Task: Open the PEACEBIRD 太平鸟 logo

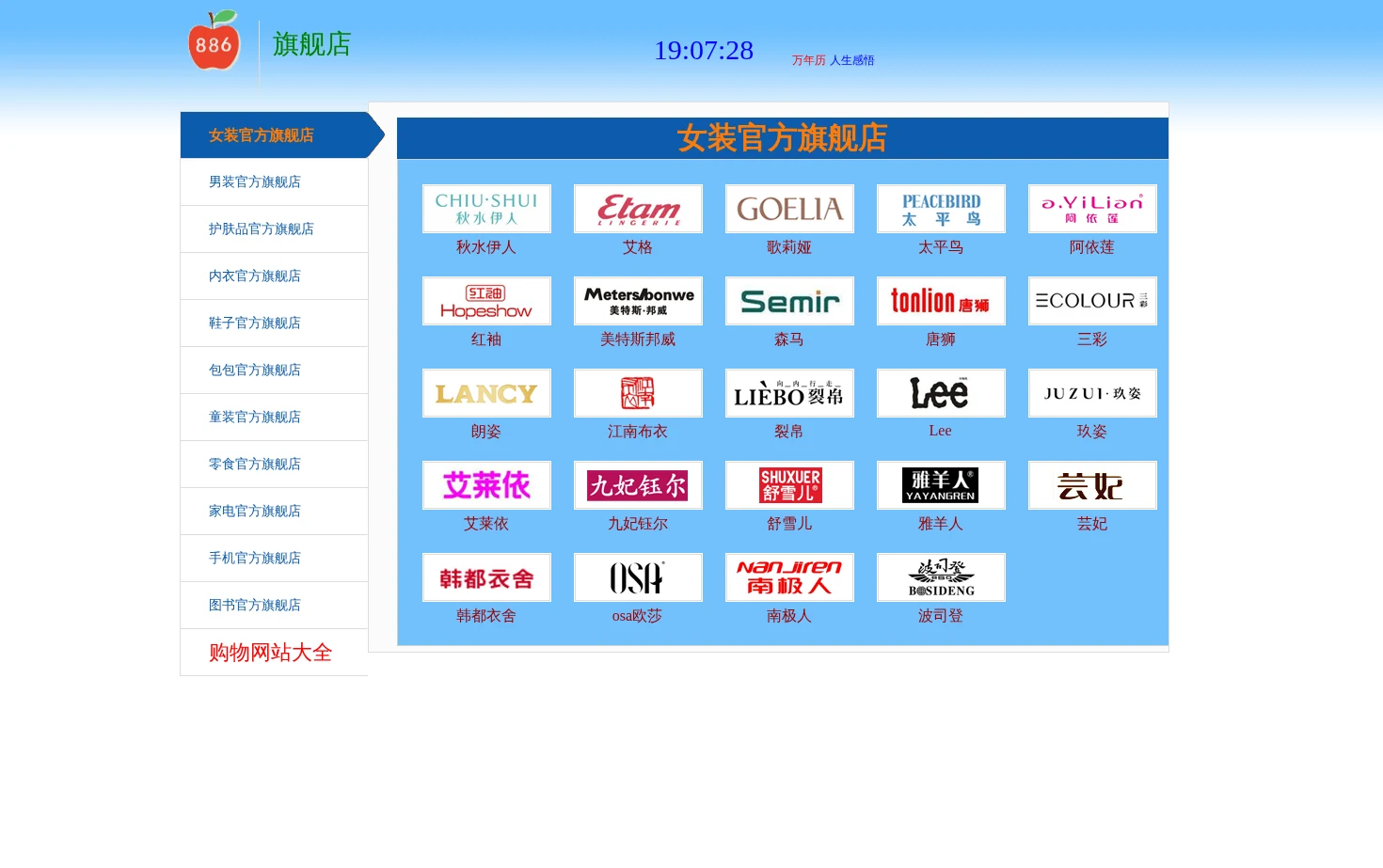Action: click(941, 209)
